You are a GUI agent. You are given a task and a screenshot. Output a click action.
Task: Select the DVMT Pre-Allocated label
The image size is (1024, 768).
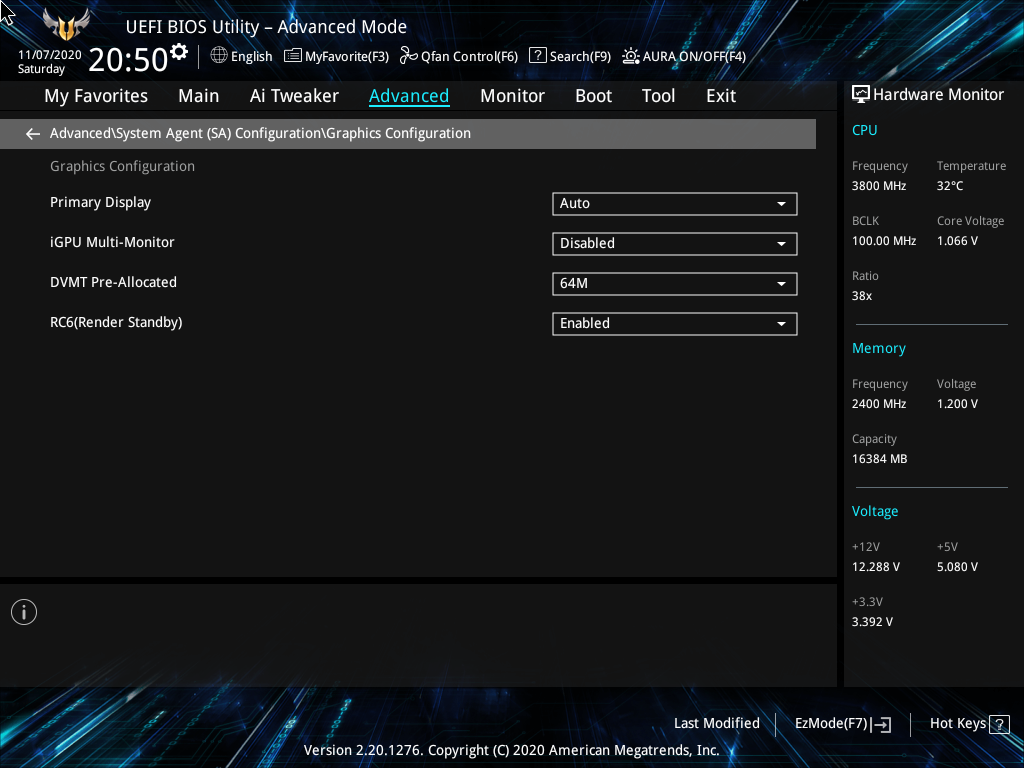click(x=114, y=282)
